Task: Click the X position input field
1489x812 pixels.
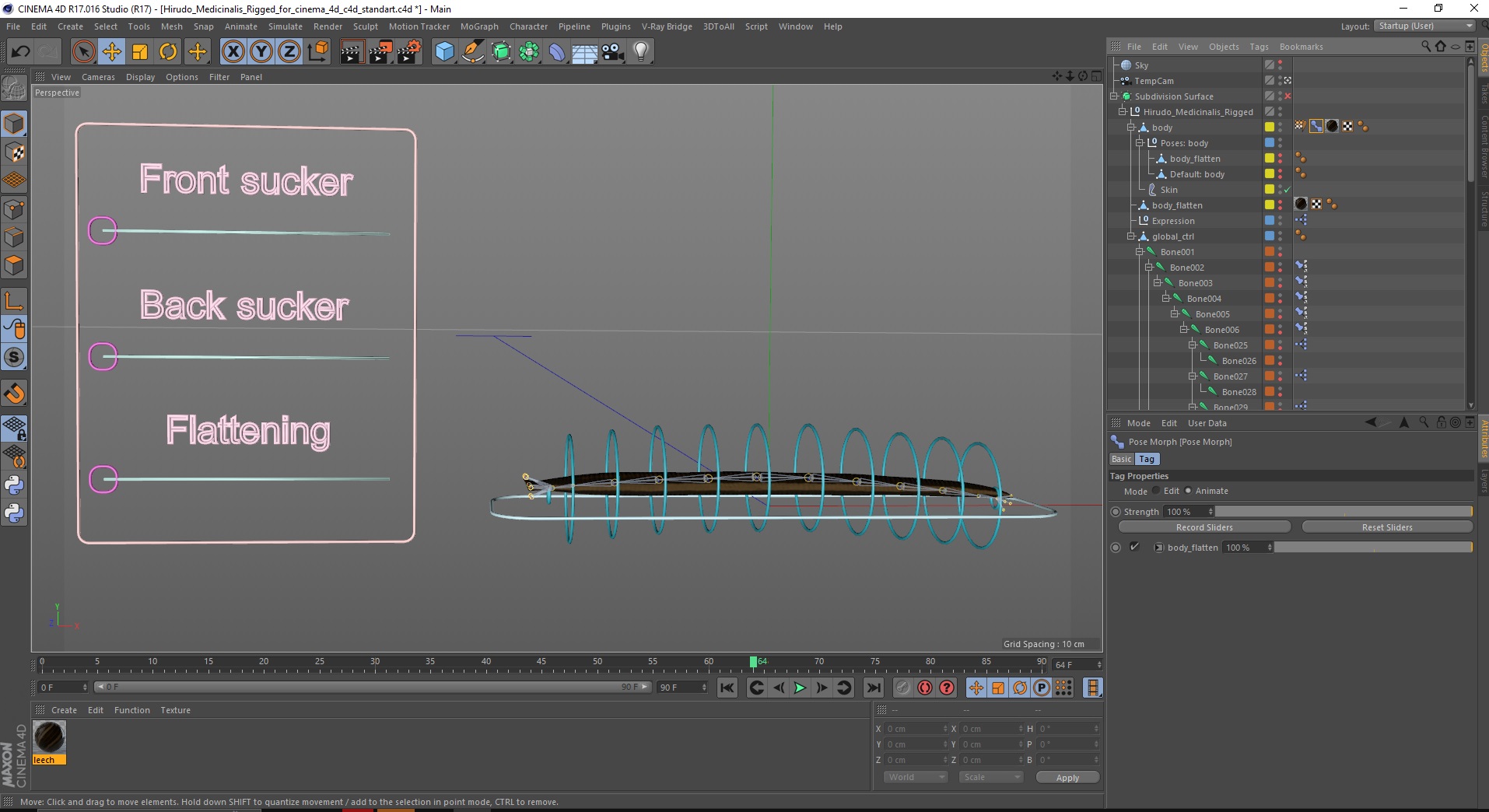Action: point(916,729)
